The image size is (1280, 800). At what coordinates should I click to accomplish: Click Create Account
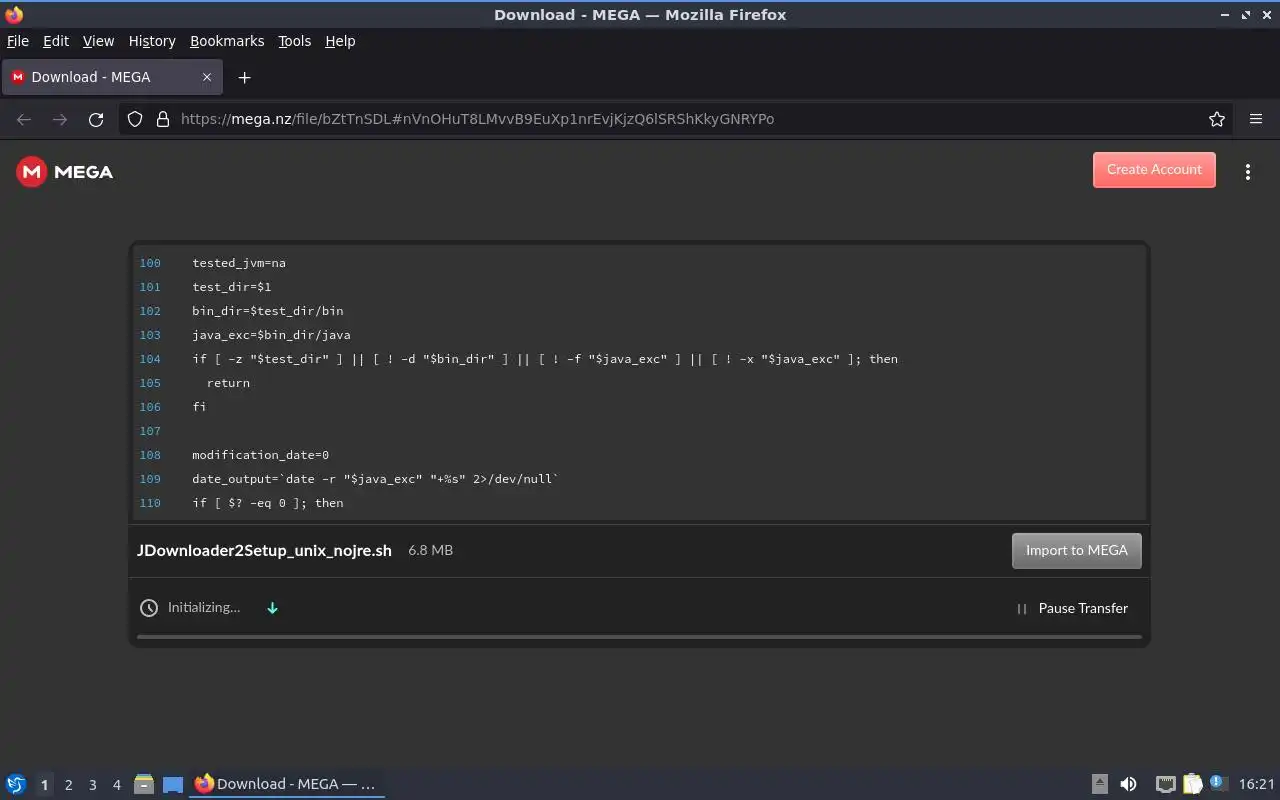(x=1154, y=170)
